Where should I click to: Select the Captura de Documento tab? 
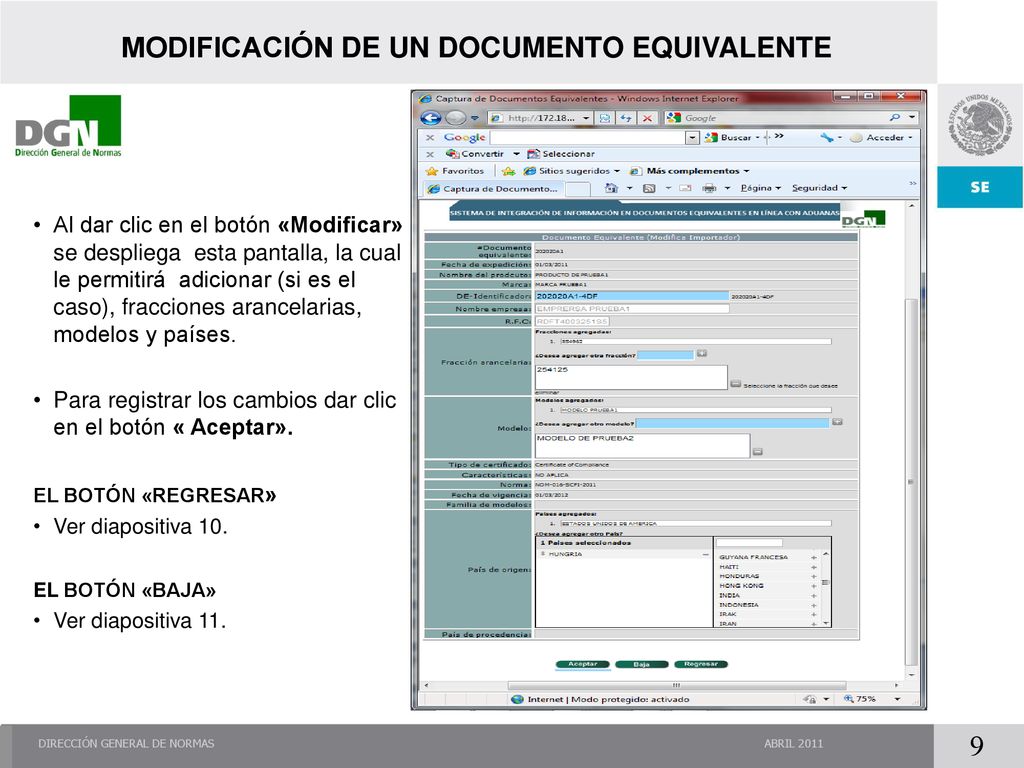click(493, 189)
